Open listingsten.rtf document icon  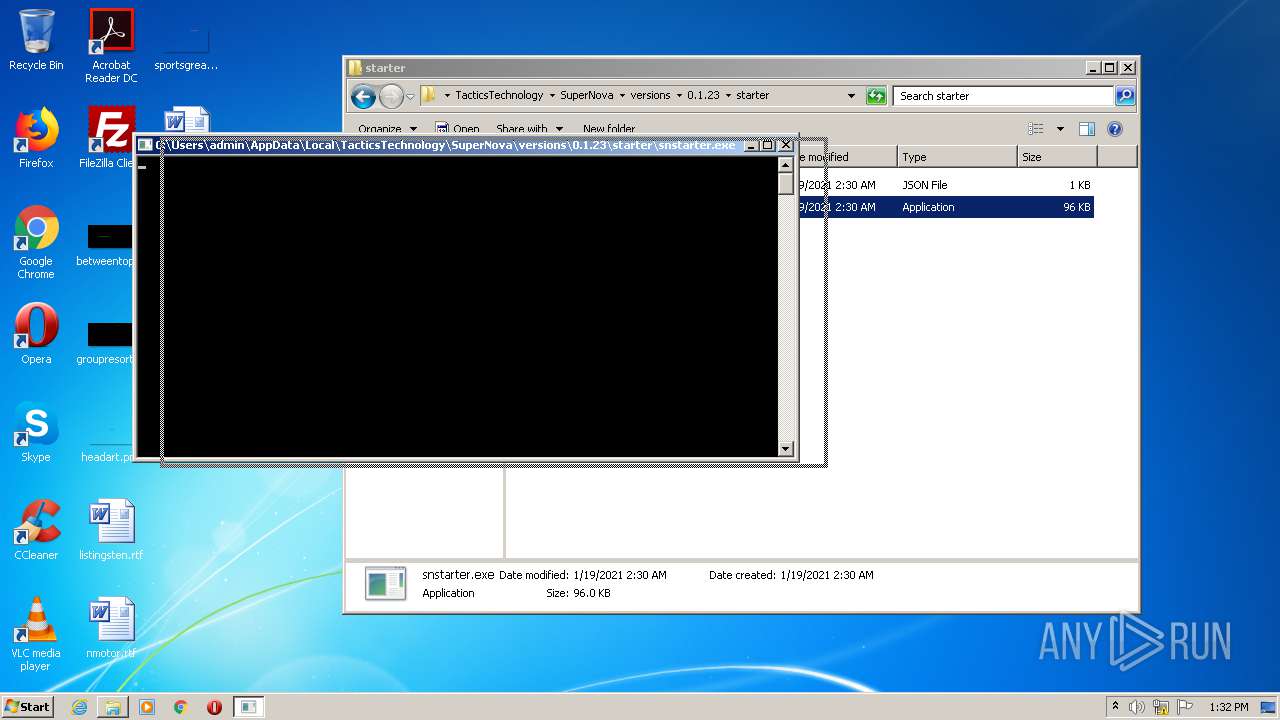[x=111, y=530]
